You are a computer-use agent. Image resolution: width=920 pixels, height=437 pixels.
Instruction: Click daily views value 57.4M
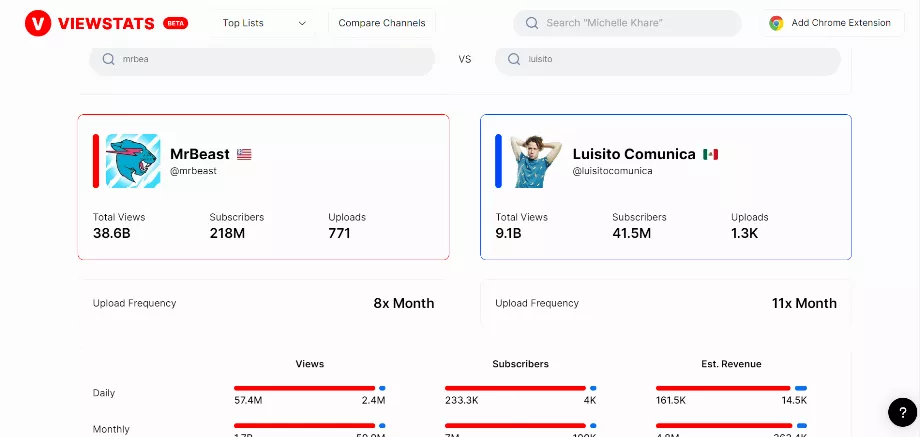click(248, 401)
